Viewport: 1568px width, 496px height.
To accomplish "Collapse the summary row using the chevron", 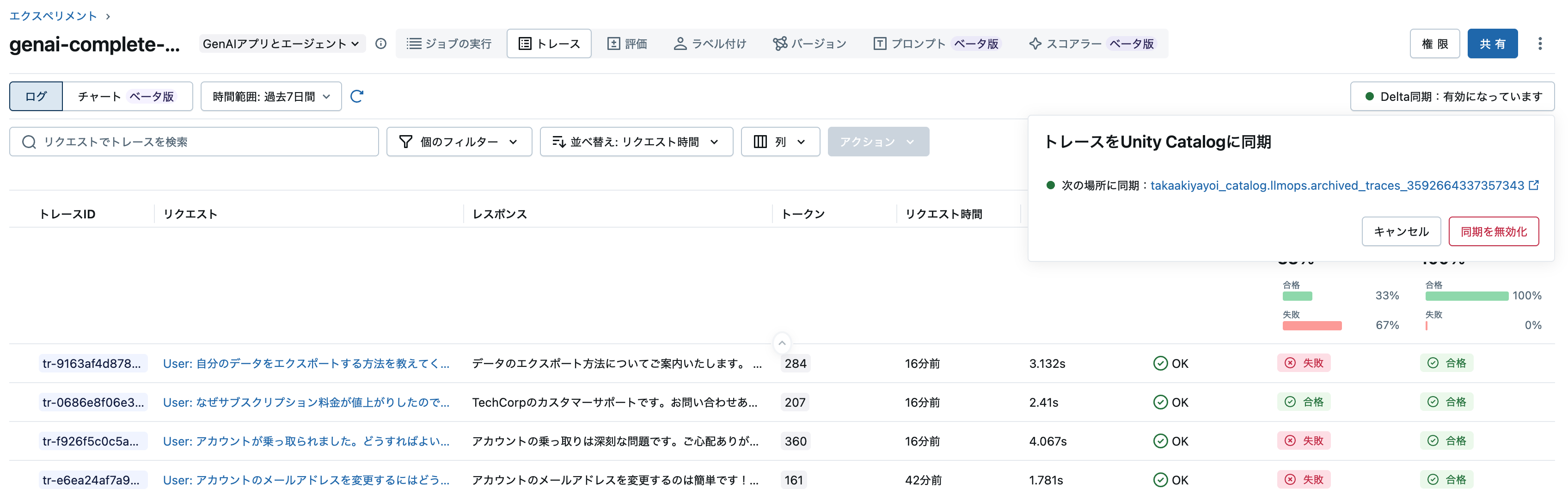I will coord(782,343).
